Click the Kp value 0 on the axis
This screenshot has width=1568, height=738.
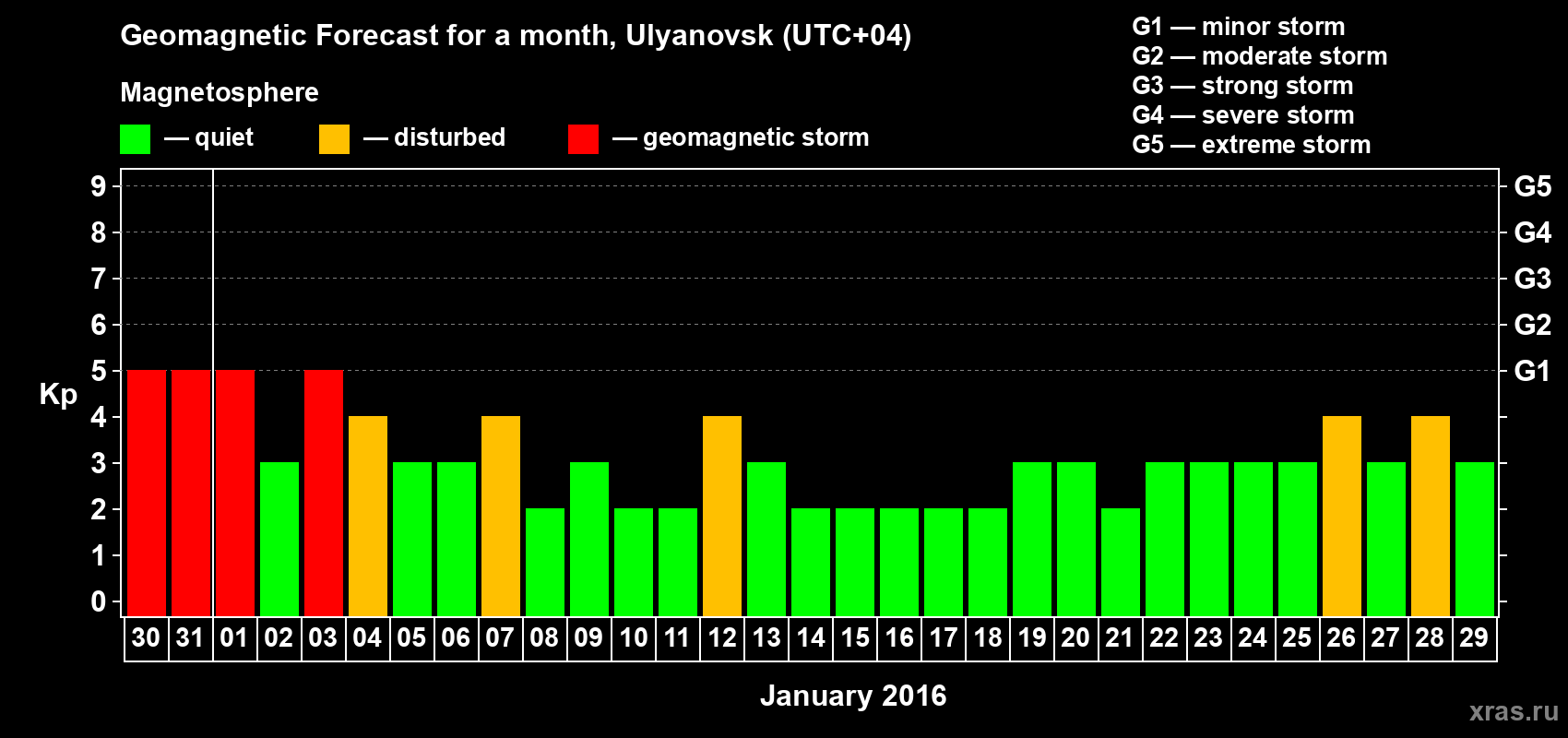(x=99, y=601)
